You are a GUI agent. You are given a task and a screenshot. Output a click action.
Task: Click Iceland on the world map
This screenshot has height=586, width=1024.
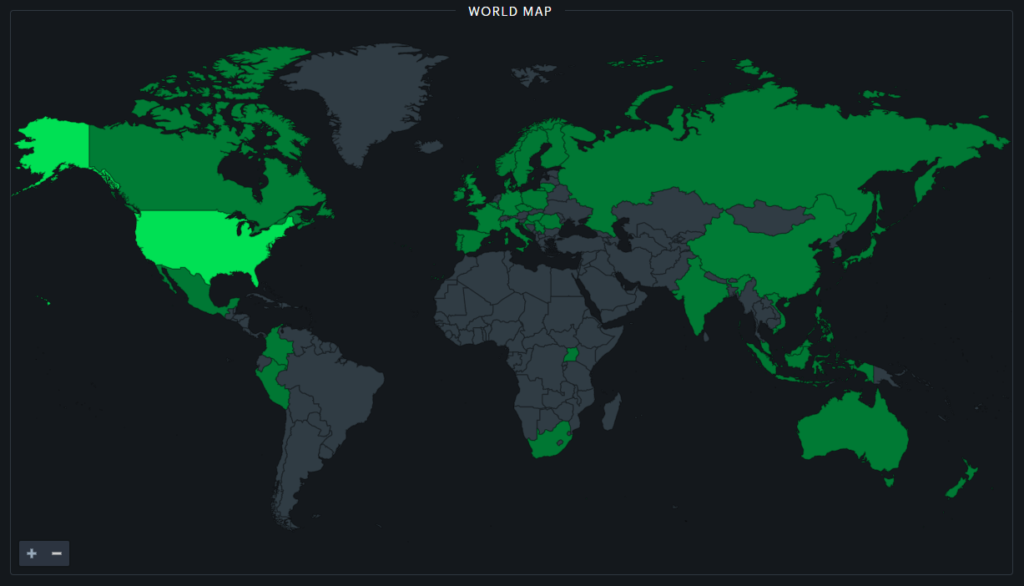429,147
